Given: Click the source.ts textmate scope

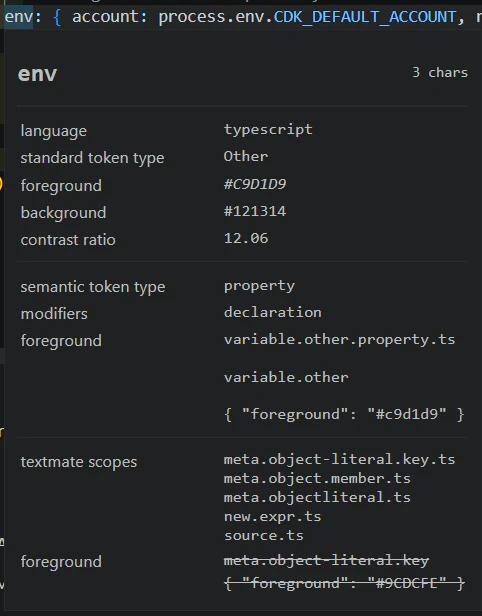Looking at the screenshot, I should point(264,536).
